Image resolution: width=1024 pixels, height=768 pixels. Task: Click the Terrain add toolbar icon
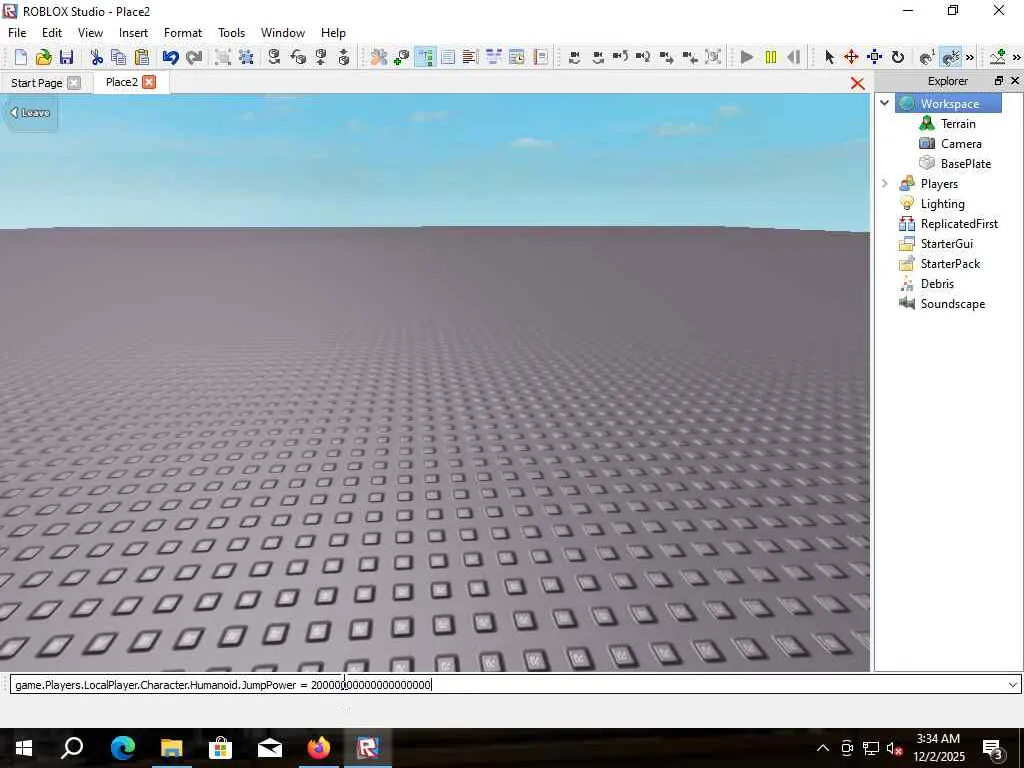[x=998, y=57]
